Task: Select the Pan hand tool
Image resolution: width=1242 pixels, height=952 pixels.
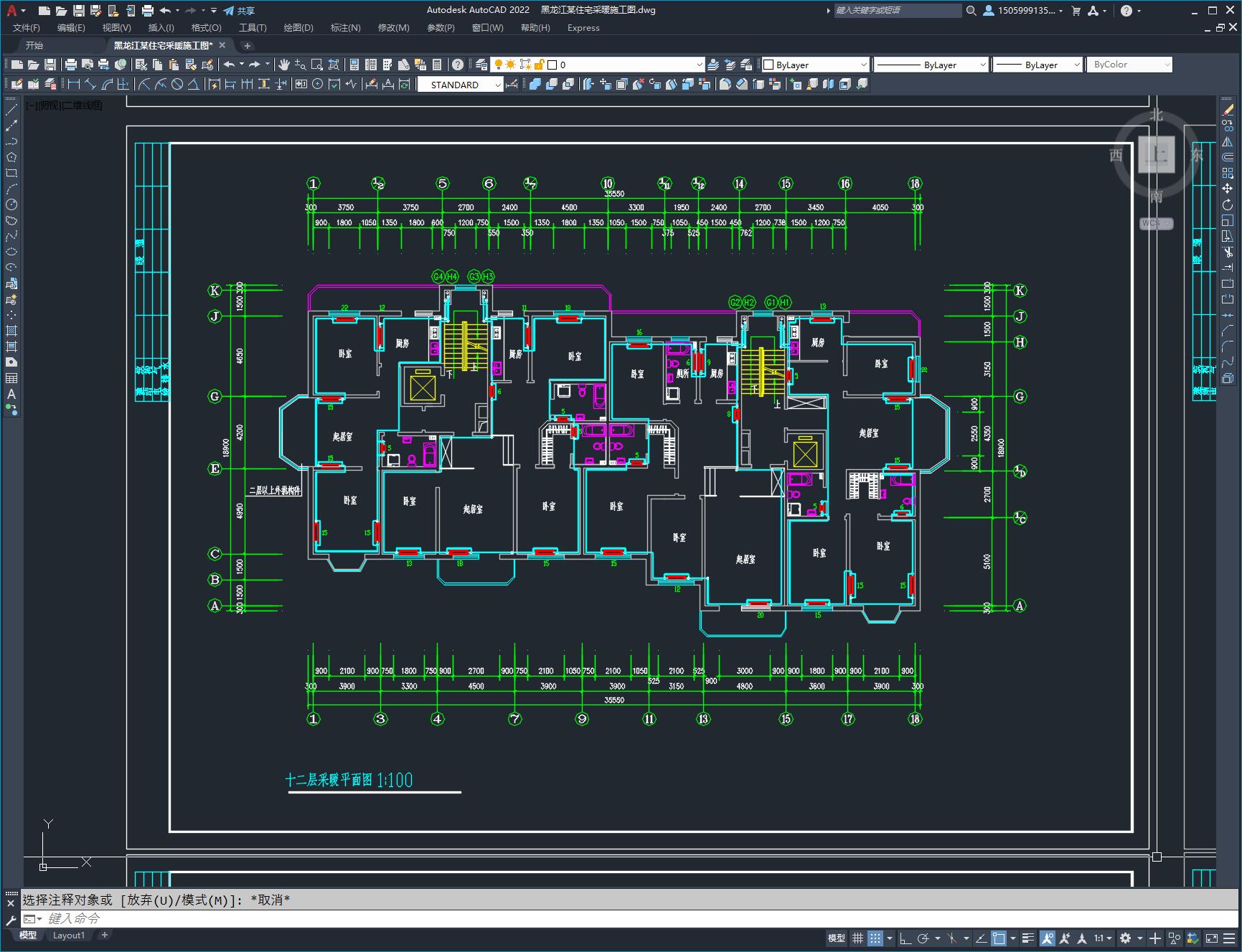Action: click(x=284, y=65)
